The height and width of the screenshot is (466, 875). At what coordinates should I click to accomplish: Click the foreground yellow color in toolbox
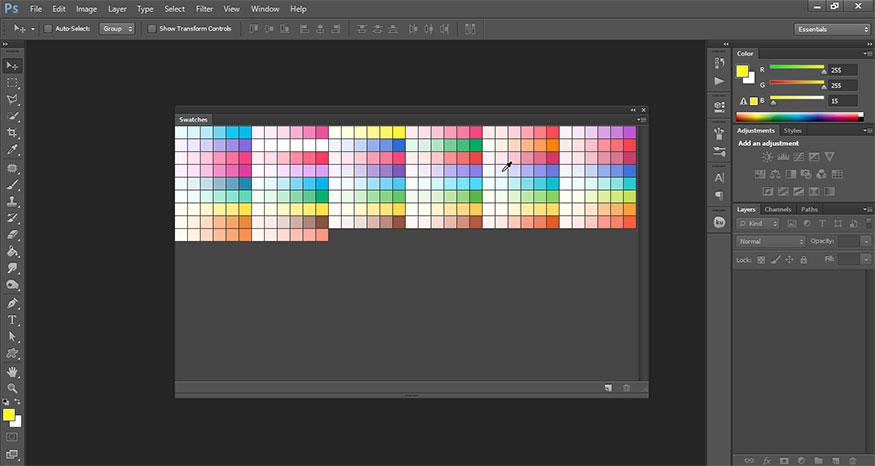(8, 414)
